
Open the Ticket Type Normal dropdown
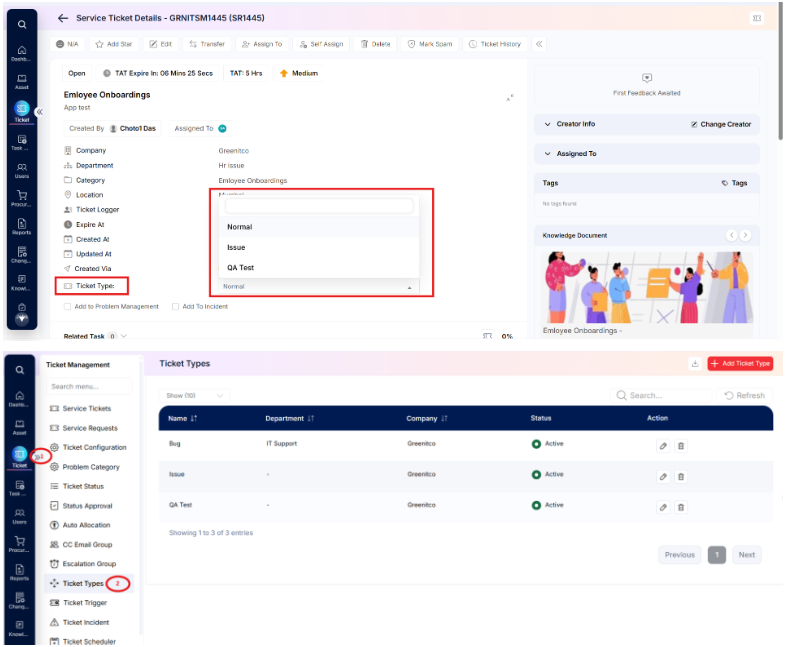[319, 287]
